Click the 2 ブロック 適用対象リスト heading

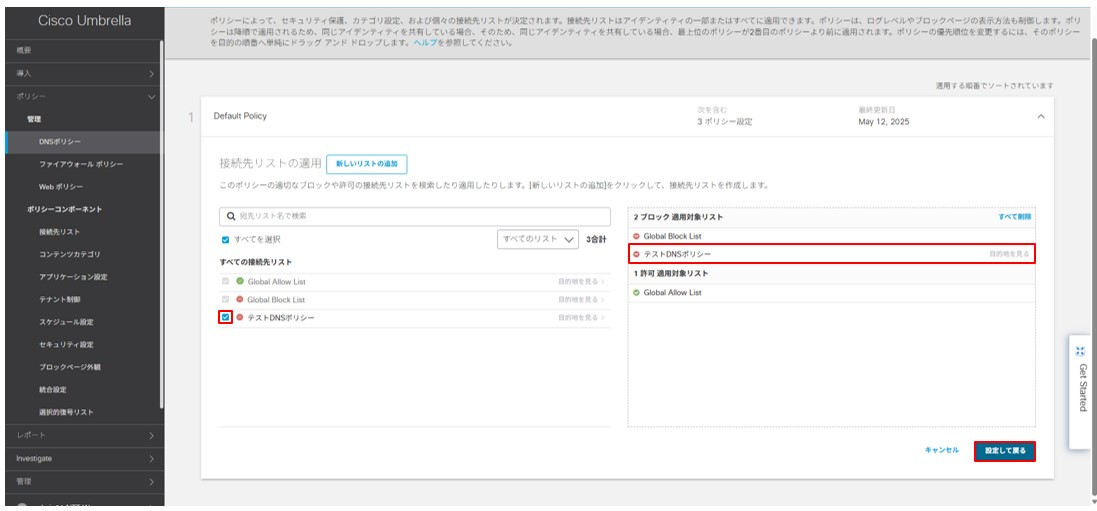[678, 218]
